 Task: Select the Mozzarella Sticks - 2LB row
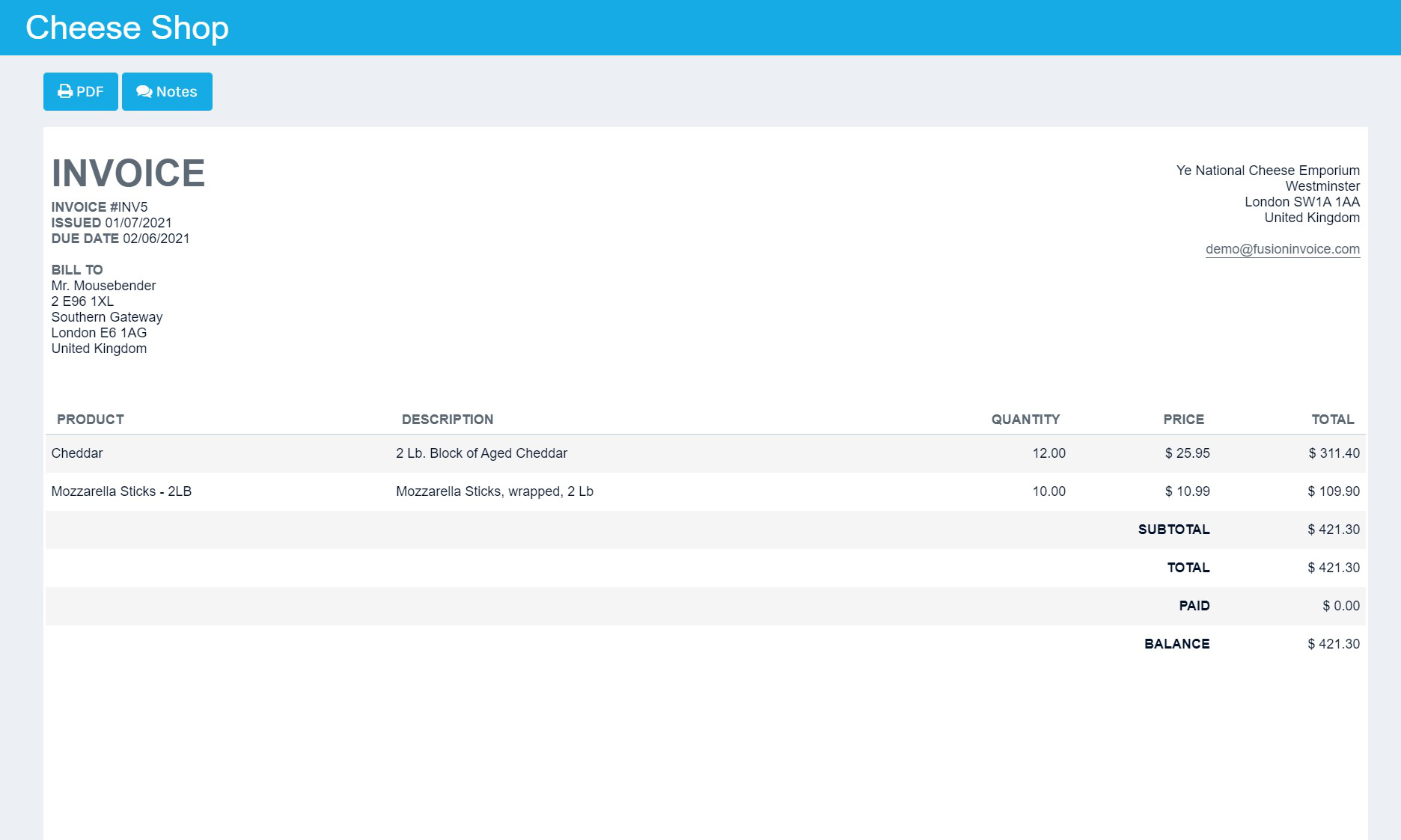(x=121, y=491)
